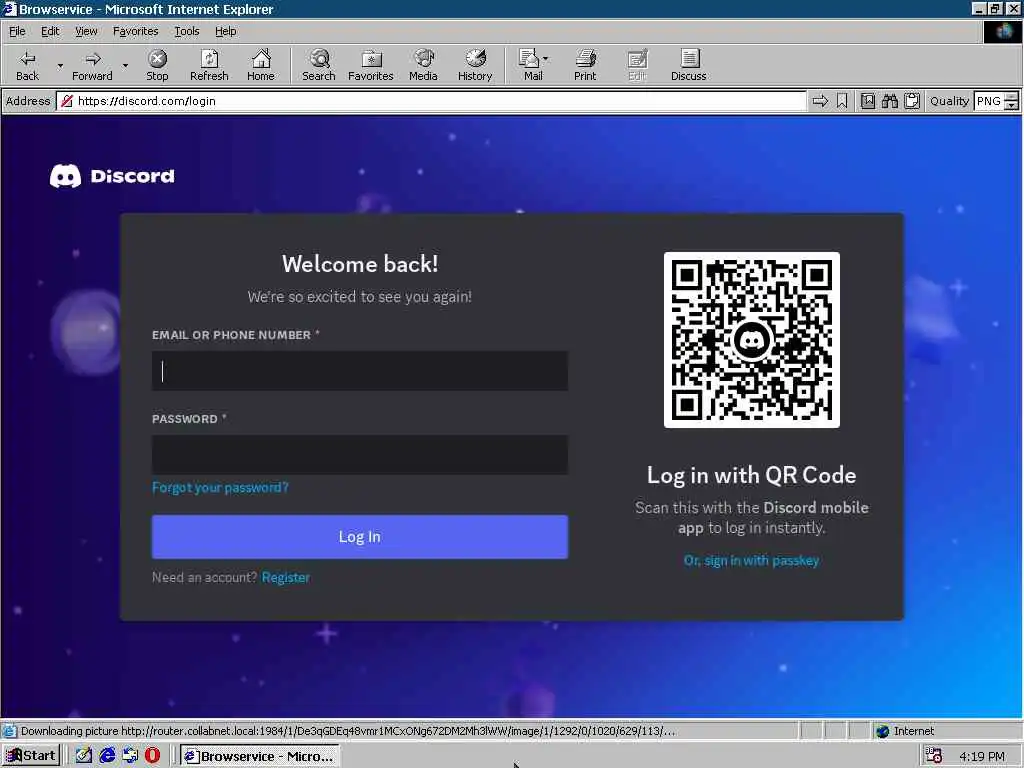The image size is (1024, 768).
Task: Select the Browservice taskbar button
Action: coord(259,756)
